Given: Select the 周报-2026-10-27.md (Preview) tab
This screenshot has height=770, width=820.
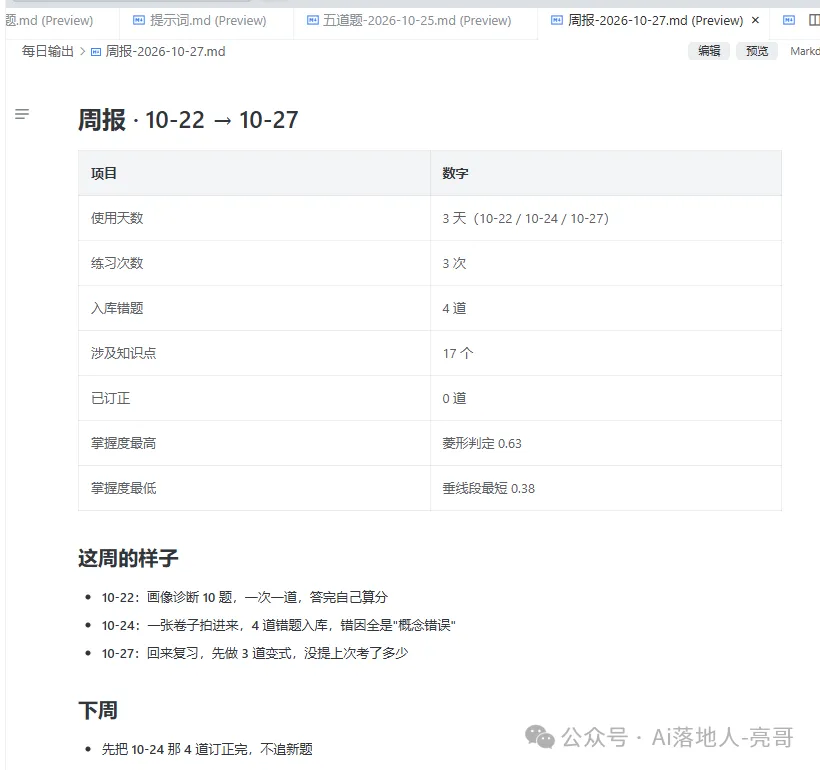Looking at the screenshot, I should pos(655,20).
